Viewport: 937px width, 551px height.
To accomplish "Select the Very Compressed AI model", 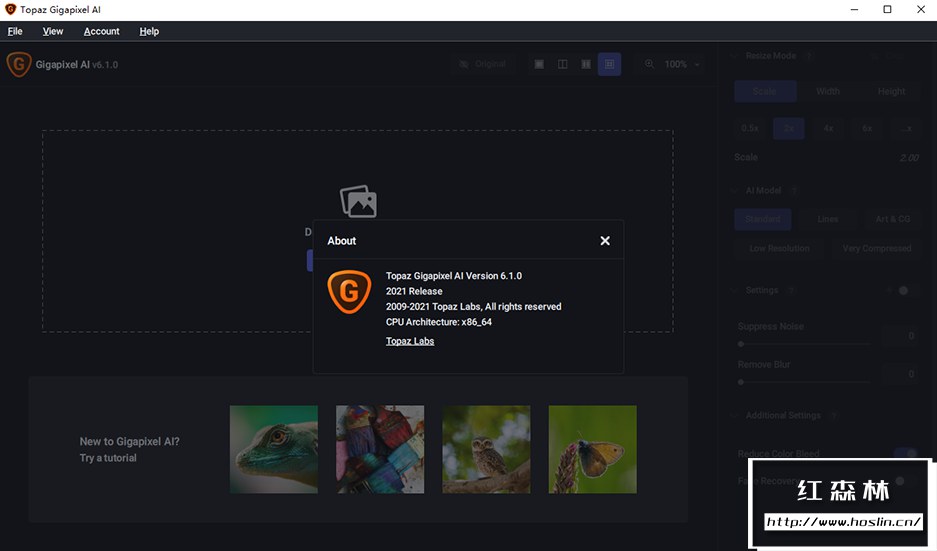I will [877, 248].
